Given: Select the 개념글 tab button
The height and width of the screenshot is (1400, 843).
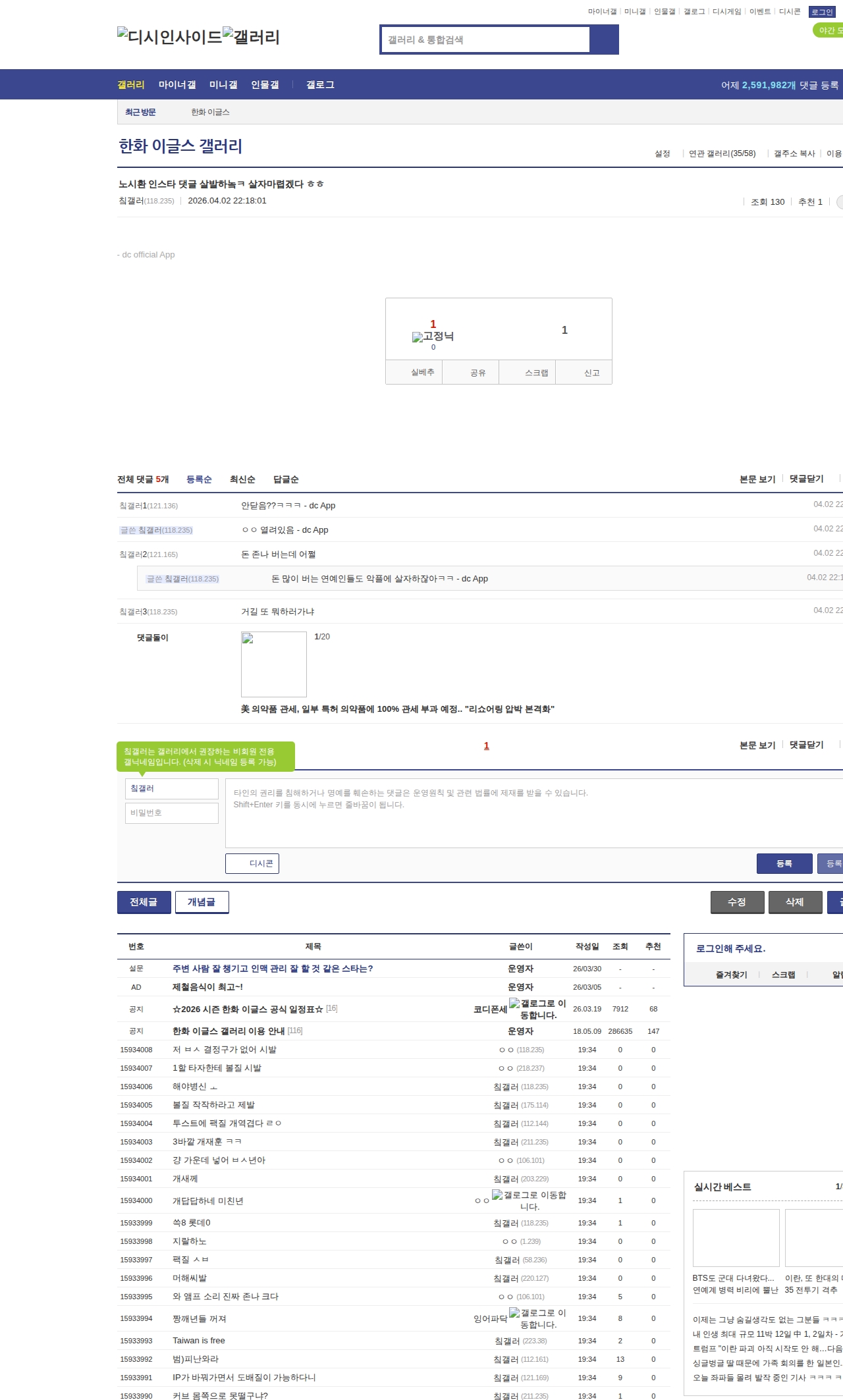Looking at the screenshot, I should [x=202, y=902].
